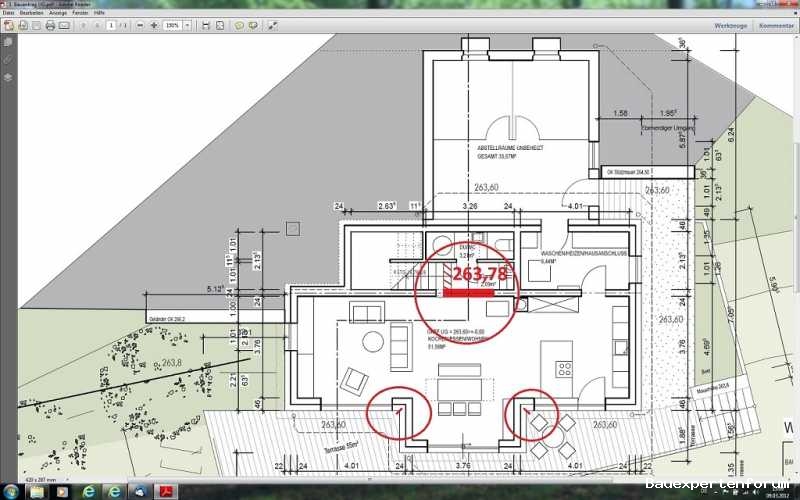Viewport: 800px width, 500px height.
Task: Open the Datei menu
Action: (8, 12)
